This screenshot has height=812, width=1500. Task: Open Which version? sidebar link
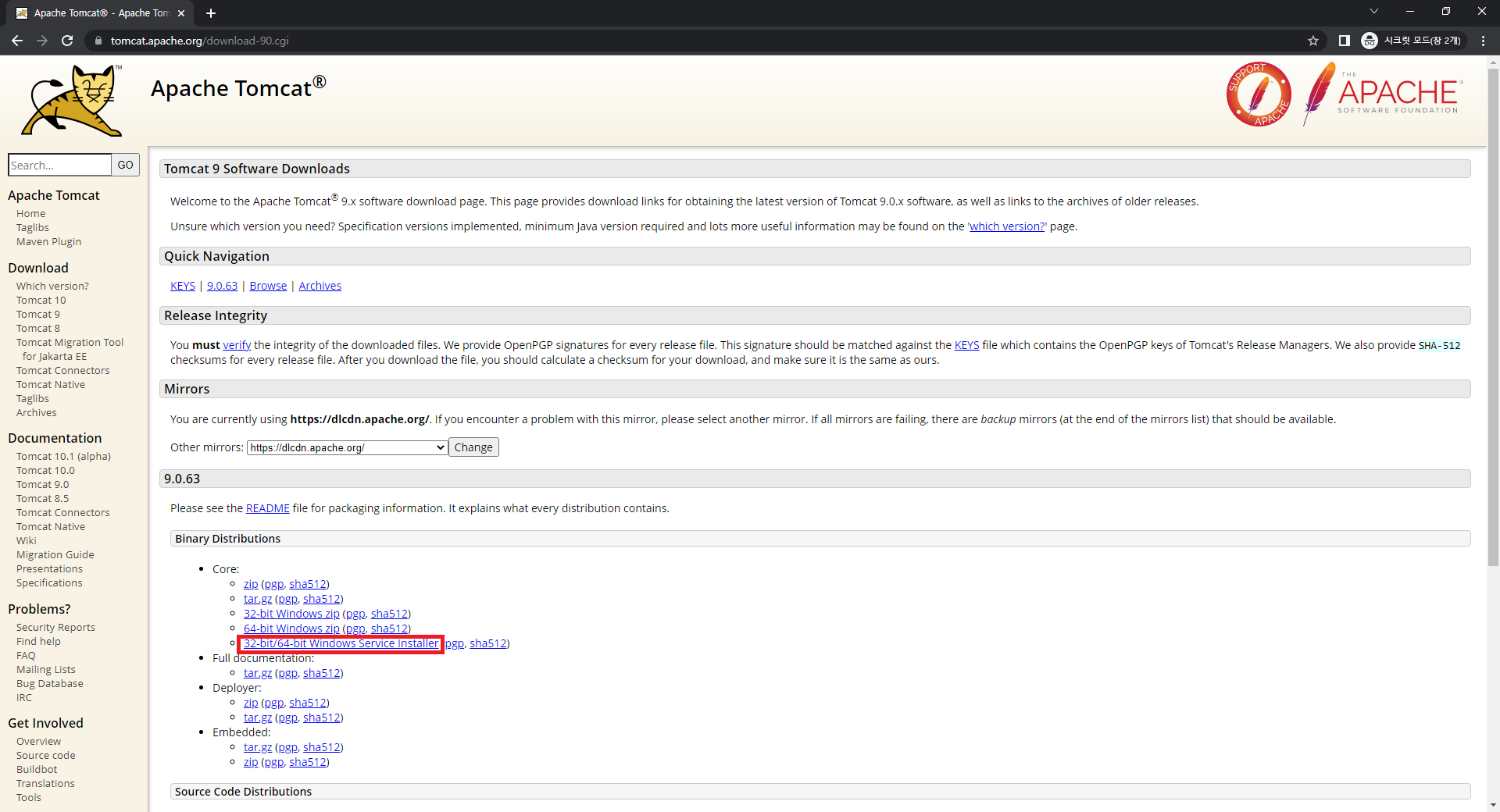coord(52,287)
